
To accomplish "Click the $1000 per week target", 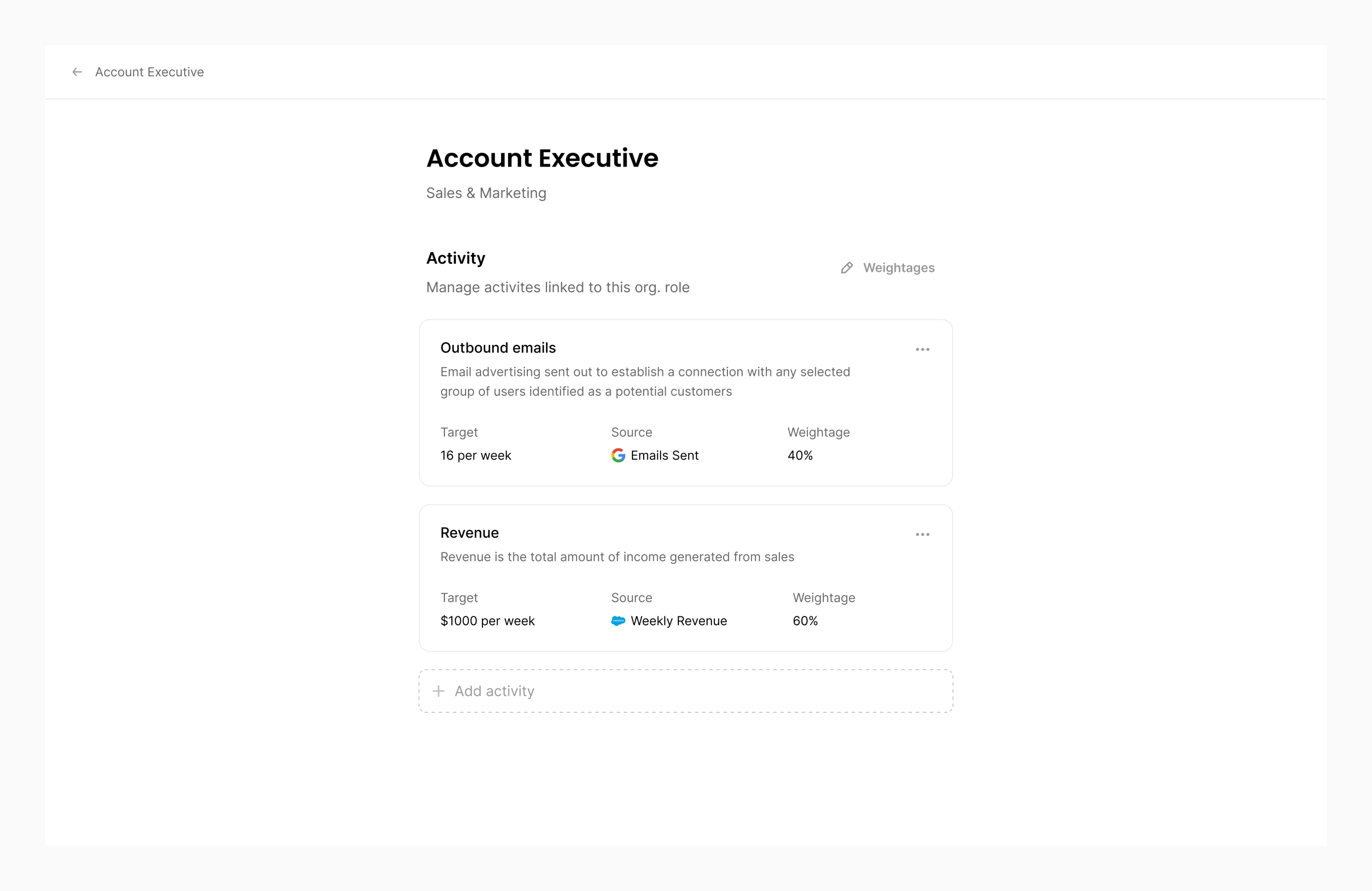I will point(487,621).
